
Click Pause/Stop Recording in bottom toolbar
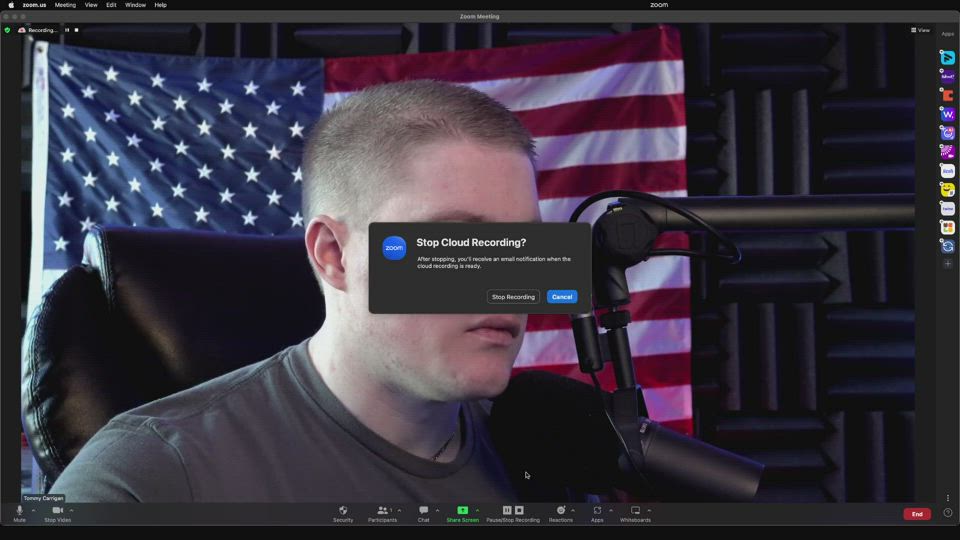[513, 511]
